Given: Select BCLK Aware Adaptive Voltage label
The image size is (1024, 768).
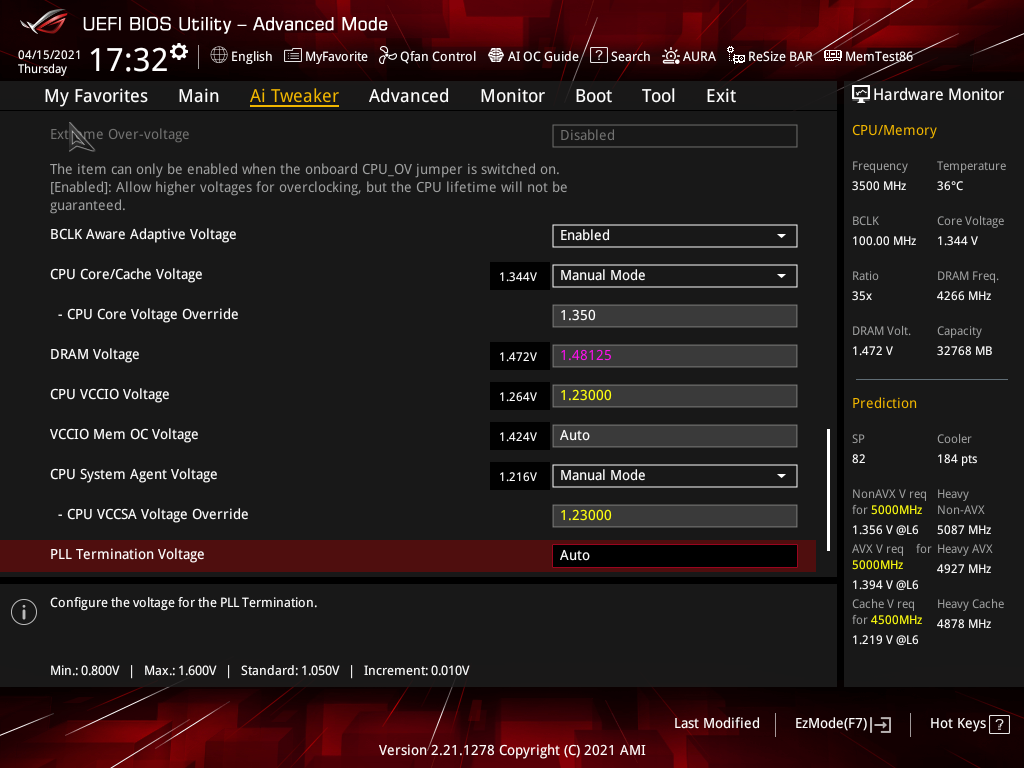Looking at the screenshot, I should (x=143, y=234).
